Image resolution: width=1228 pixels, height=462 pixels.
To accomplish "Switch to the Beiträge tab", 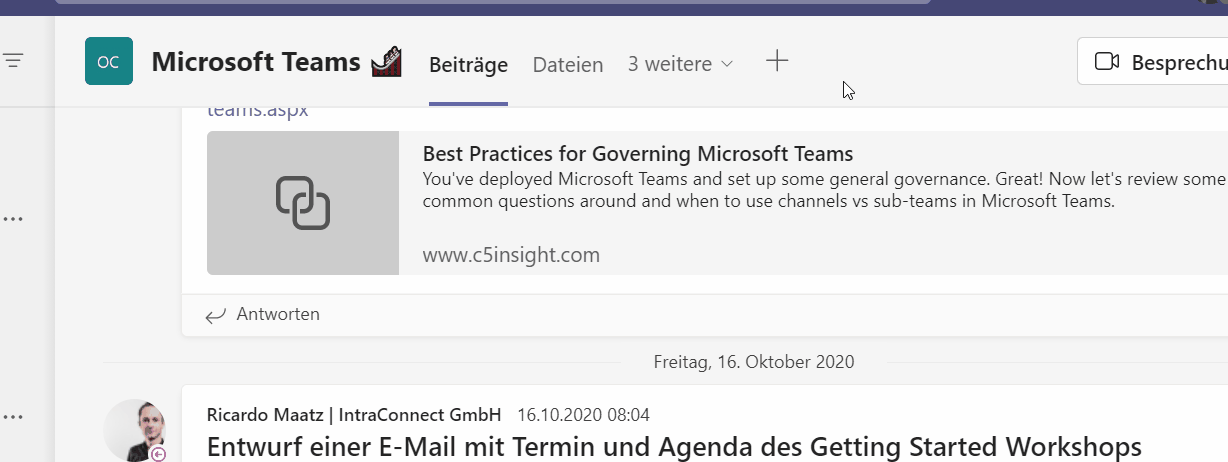I will [468, 64].
